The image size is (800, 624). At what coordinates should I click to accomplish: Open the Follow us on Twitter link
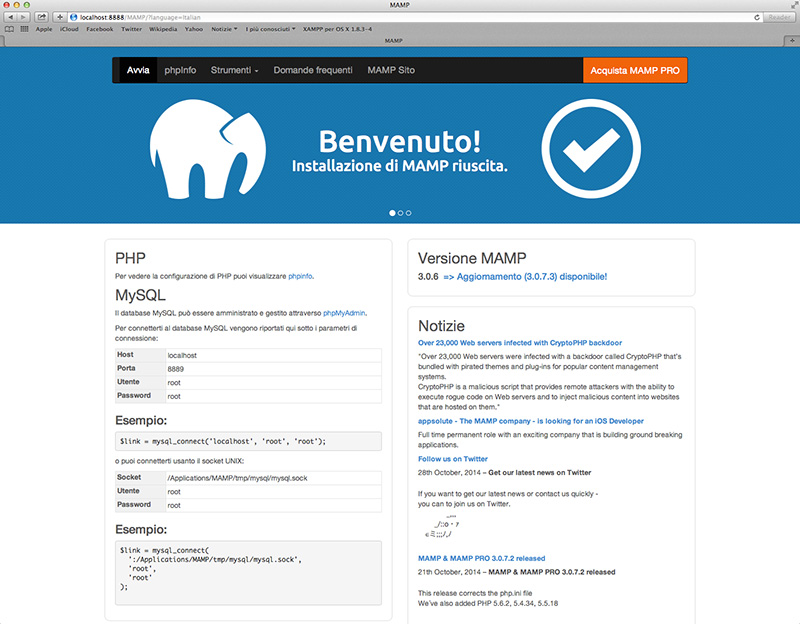[453, 459]
